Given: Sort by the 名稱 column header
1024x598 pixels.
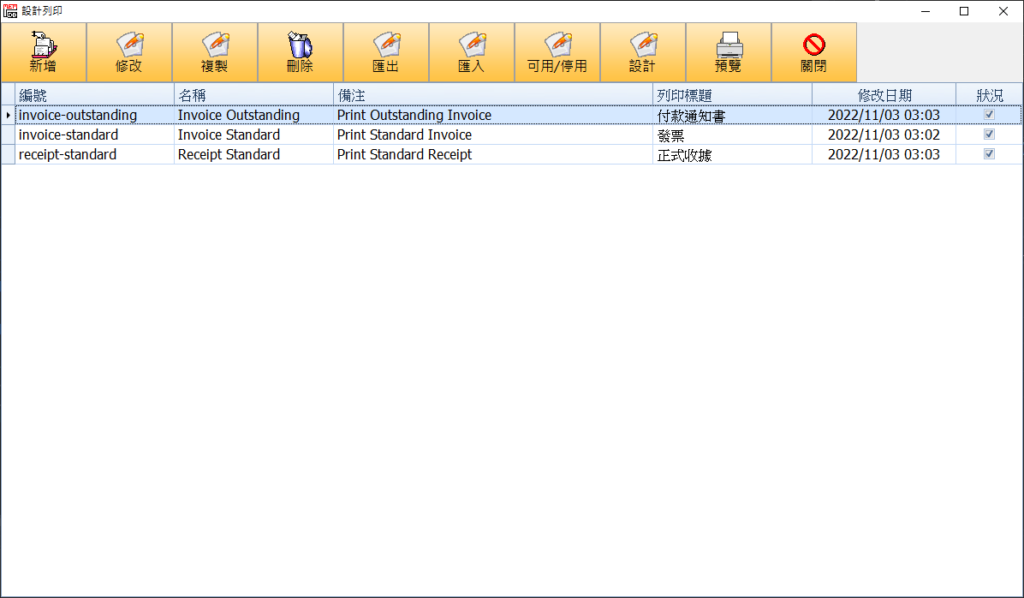Looking at the screenshot, I should [x=253, y=95].
